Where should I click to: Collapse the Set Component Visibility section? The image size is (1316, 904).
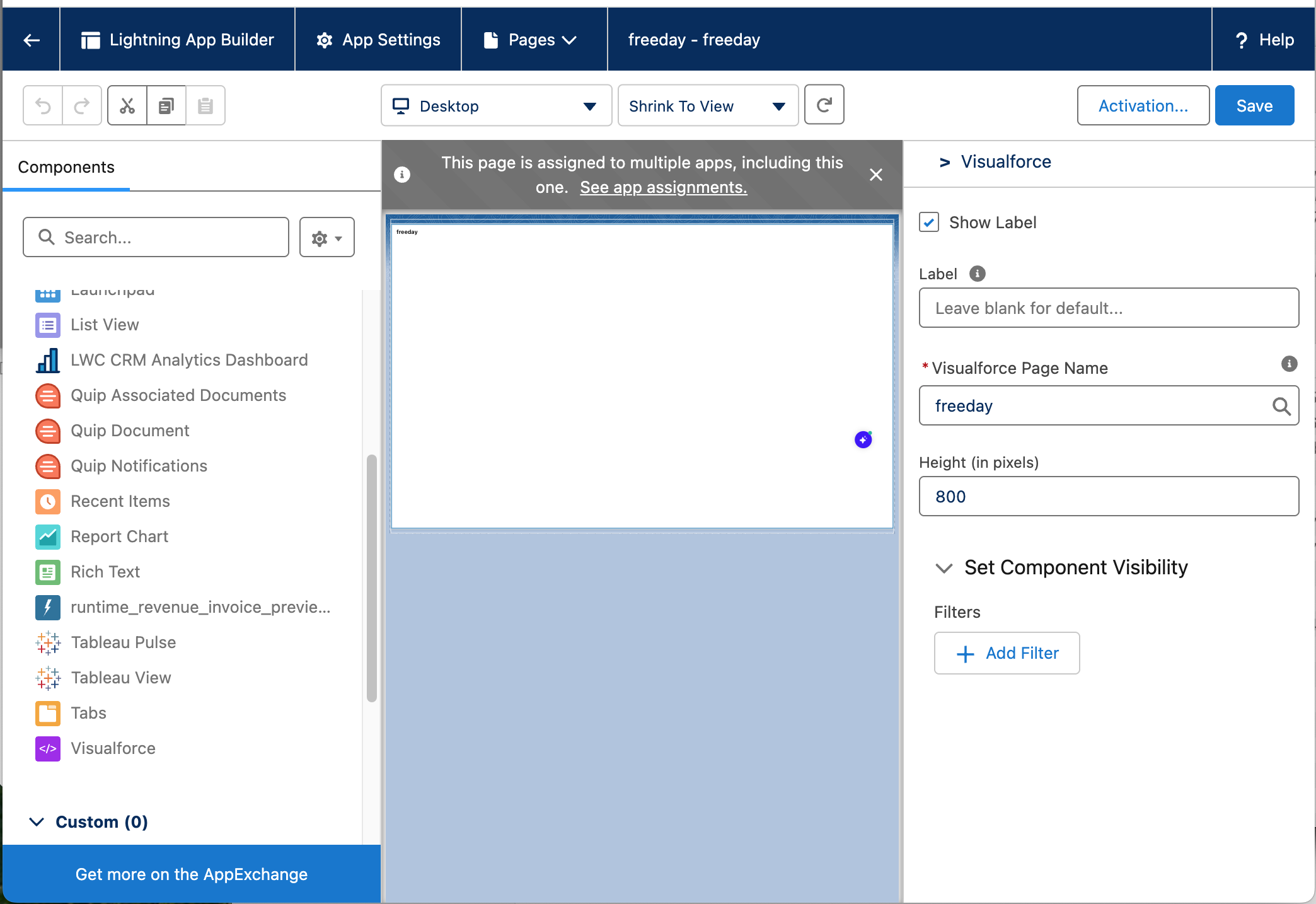(x=944, y=568)
